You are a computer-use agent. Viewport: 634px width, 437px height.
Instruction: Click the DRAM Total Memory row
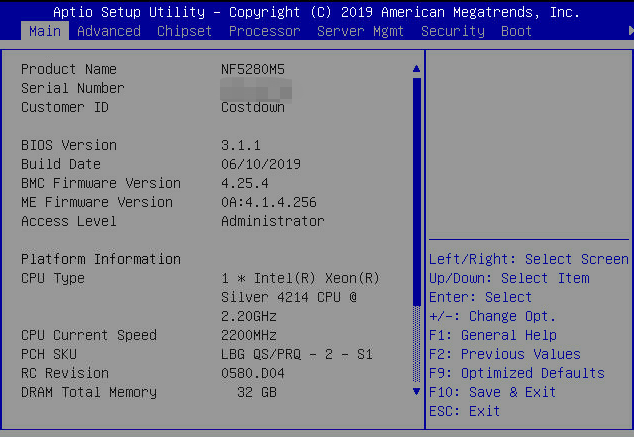tap(89, 392)
